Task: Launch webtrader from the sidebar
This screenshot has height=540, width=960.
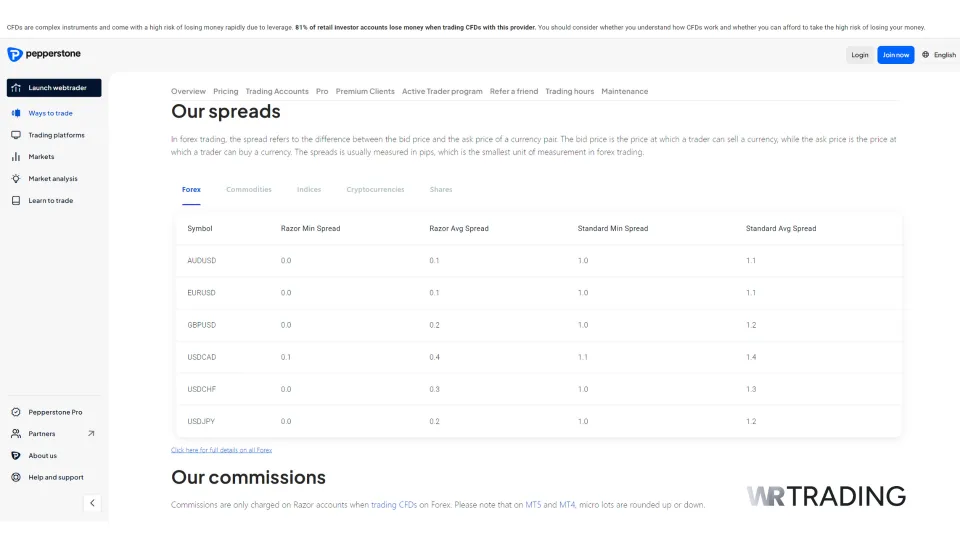Action: [x=54, y=88]
